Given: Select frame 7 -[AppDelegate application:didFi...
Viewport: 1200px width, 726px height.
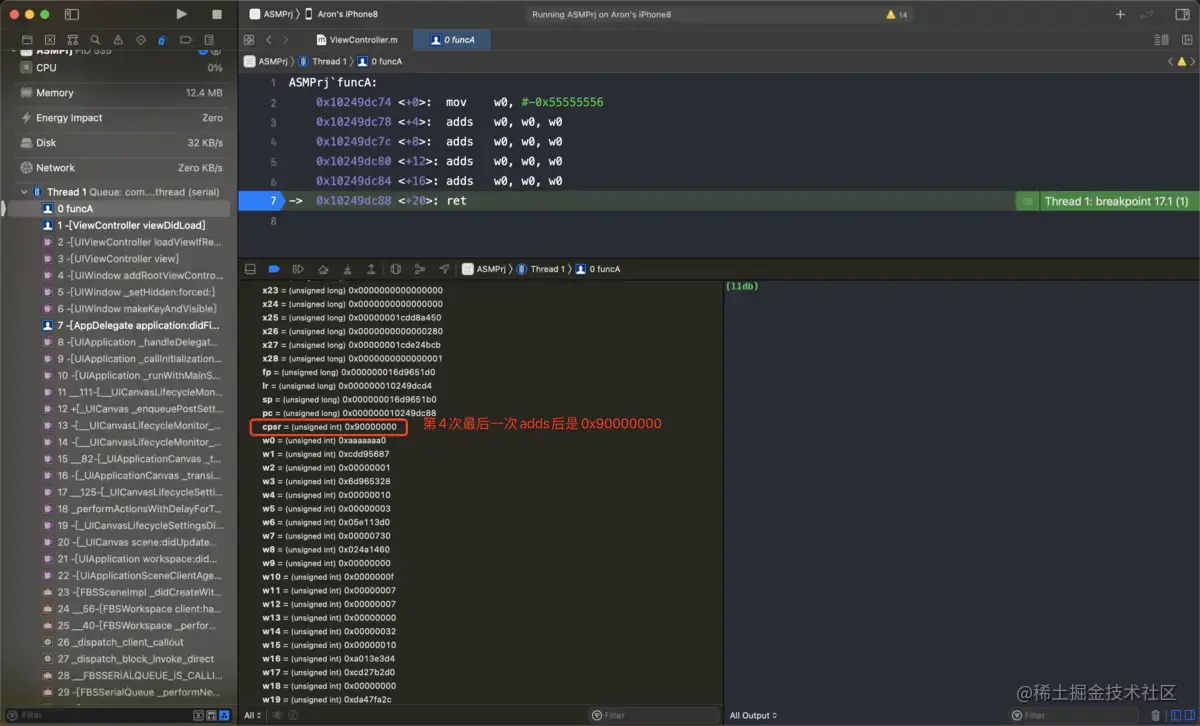Looking at the screenshot, I should click(118, 325).
